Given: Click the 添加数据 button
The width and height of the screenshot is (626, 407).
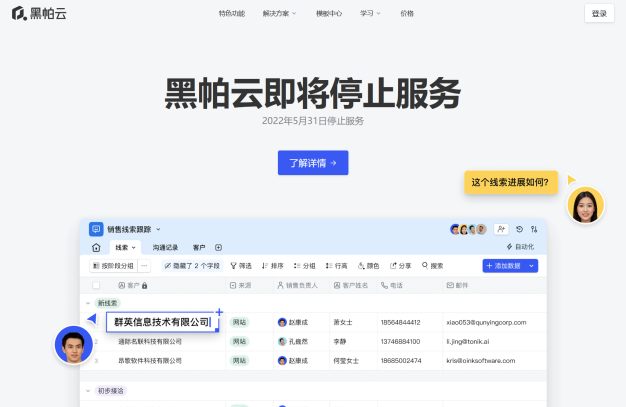Looking at the screenshot, I should (x=504, y=266).
